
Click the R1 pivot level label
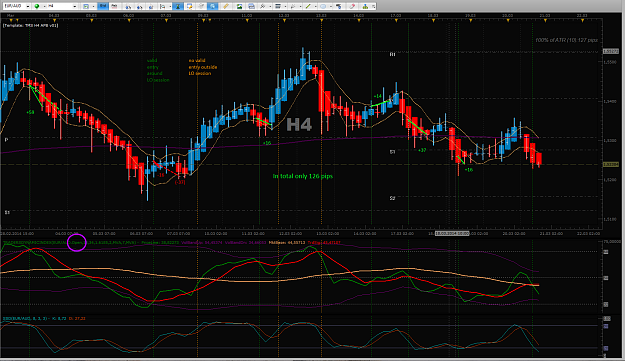(393, 54)
